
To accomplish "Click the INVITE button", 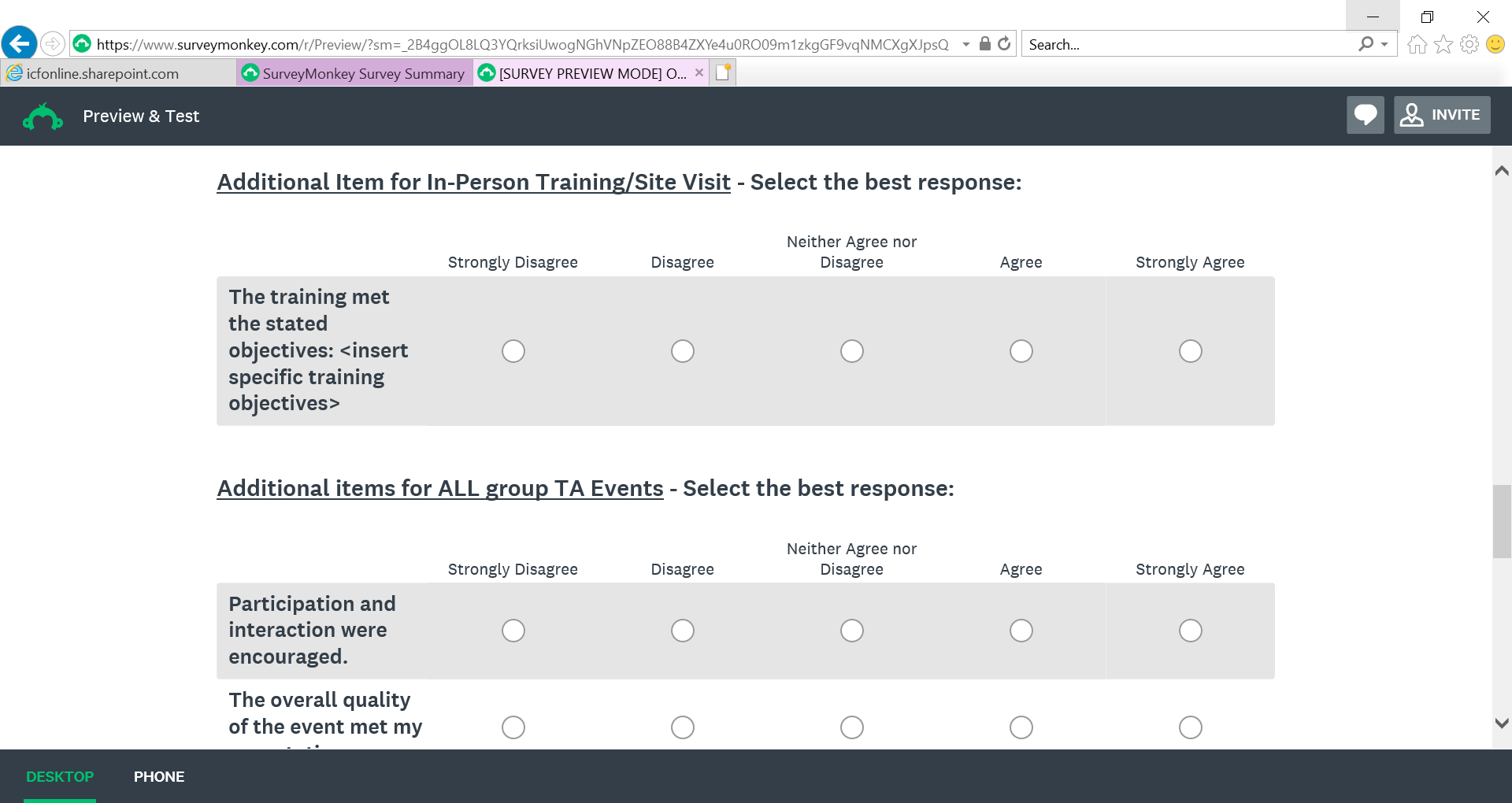I will point(1442,115).
